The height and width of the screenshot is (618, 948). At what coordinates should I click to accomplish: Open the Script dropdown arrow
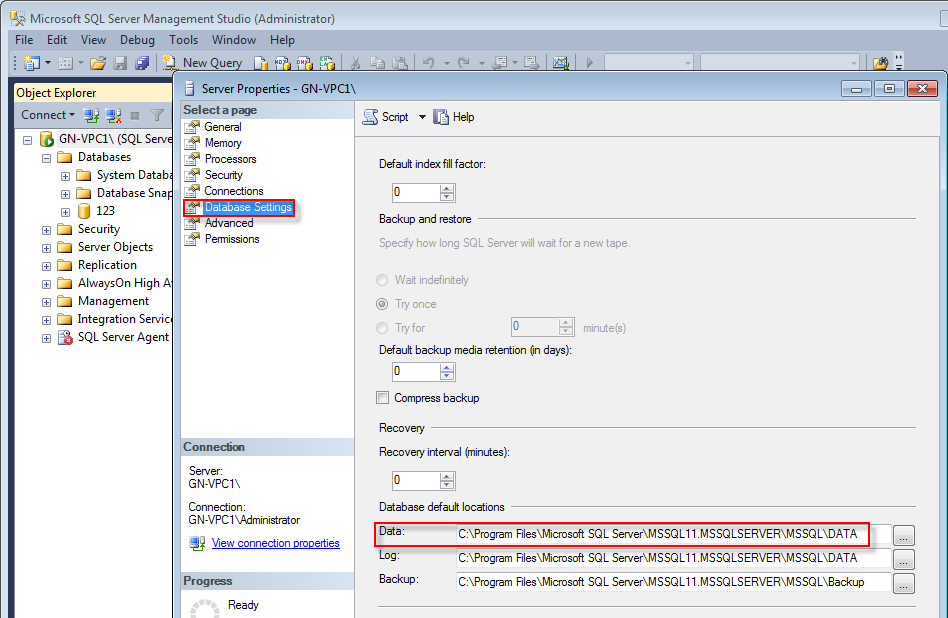tap(422, 117)
